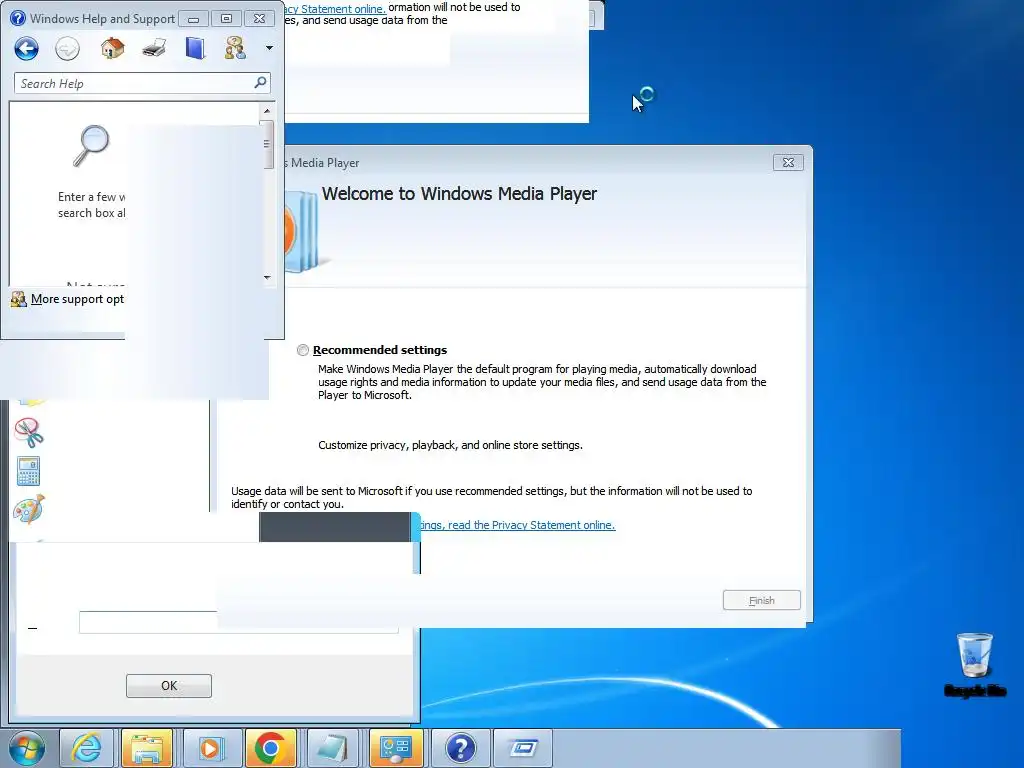Viewport: 1024px width, 768px height.
Task: Open File Explorer from taskbar
Action: (148, 748)
